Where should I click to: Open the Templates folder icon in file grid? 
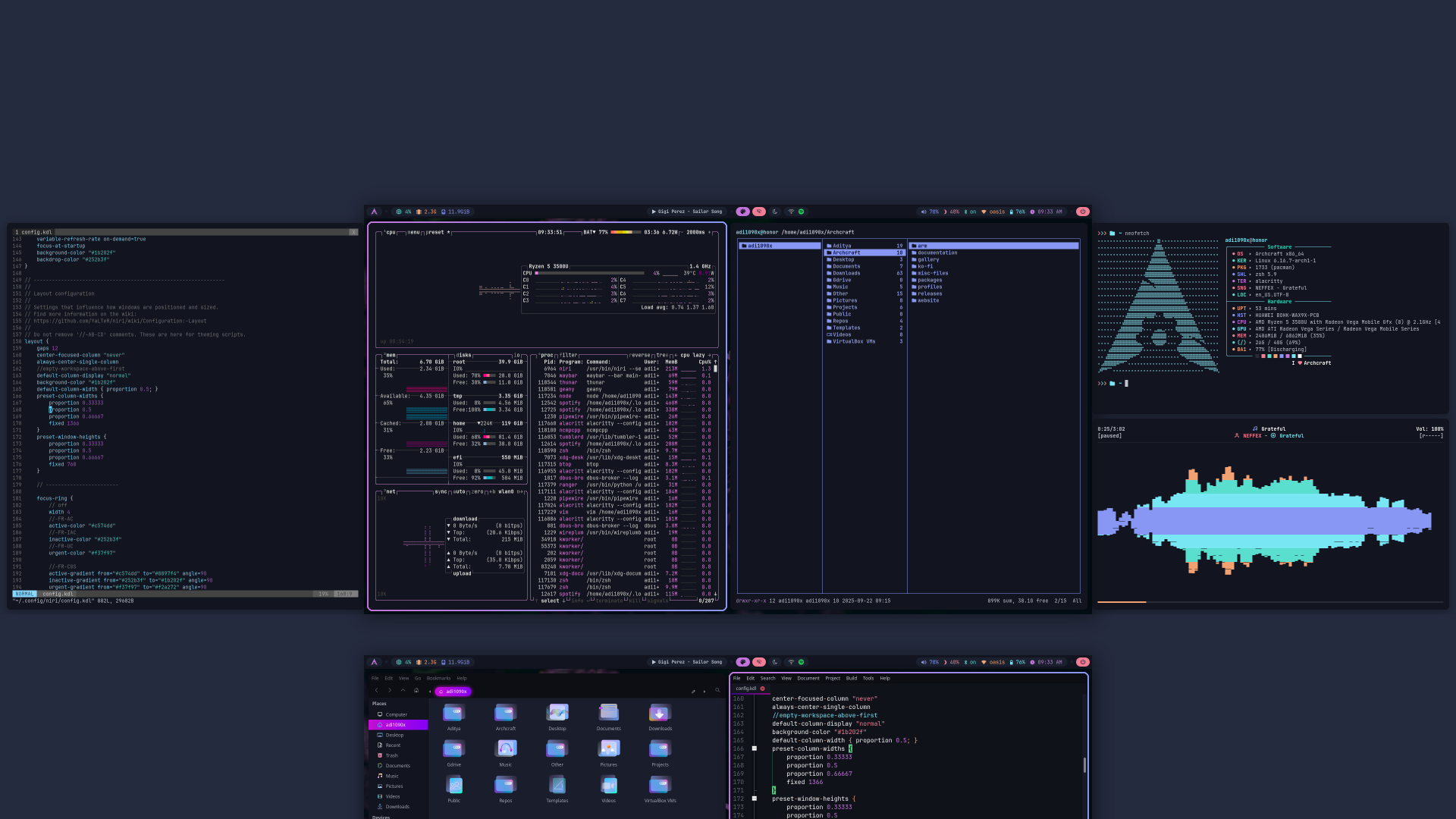coord(557,786)
